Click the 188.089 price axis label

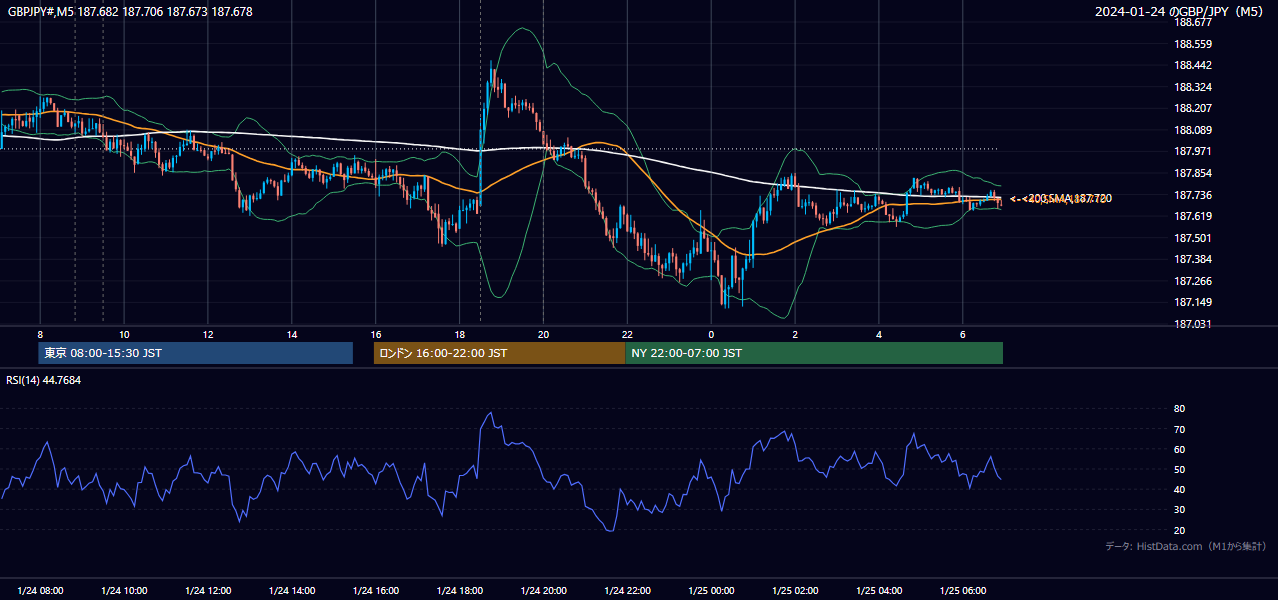tap(1192, 130)
